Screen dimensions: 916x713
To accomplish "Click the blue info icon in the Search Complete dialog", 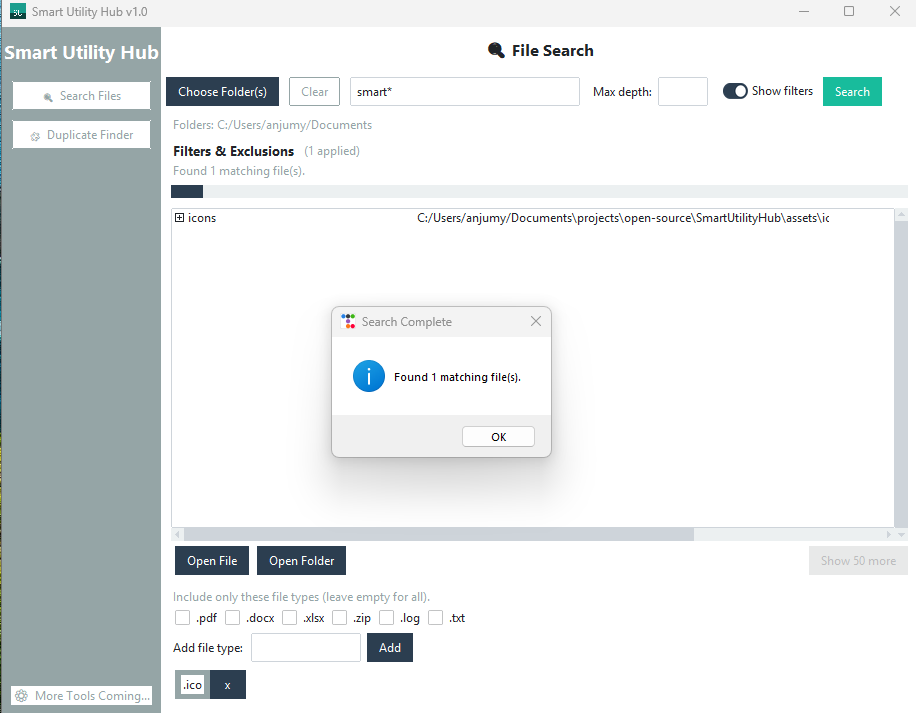I will tap(368, 377).
